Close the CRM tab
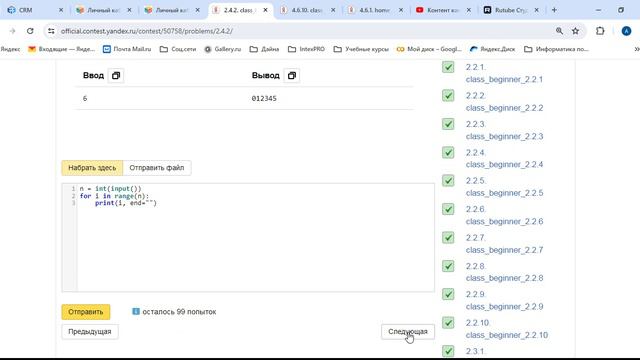 61,10
